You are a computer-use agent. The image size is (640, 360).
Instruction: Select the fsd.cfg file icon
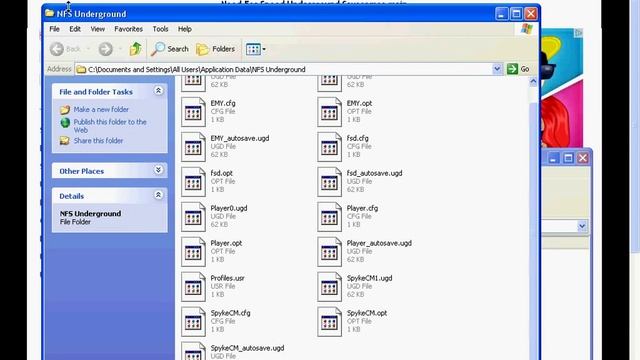pos(329,147)
